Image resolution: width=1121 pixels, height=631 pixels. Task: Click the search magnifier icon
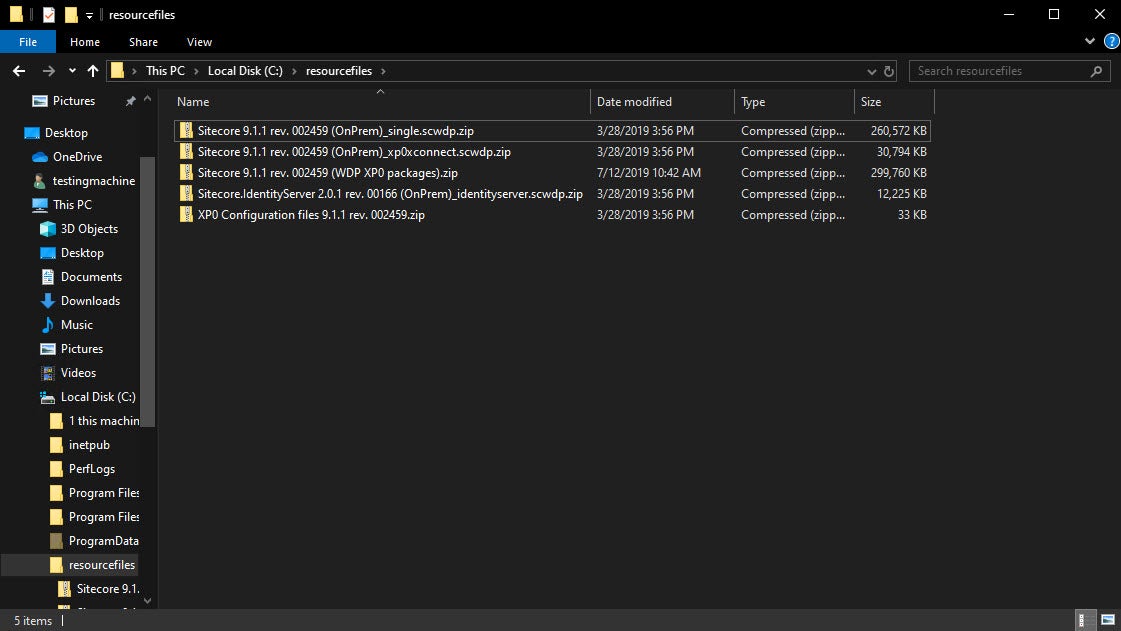[1097, 71]
